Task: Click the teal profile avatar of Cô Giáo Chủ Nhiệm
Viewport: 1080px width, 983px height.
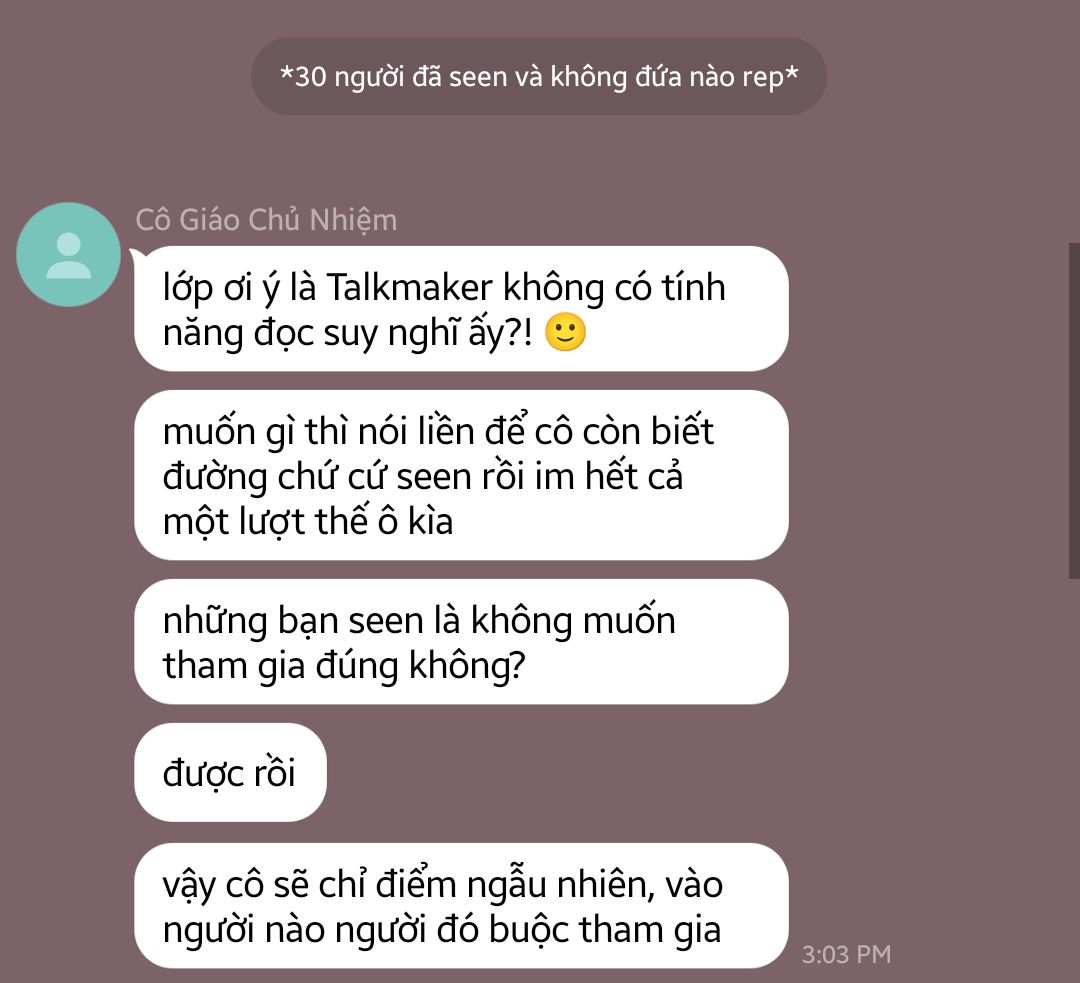Action: pos(68,254)
